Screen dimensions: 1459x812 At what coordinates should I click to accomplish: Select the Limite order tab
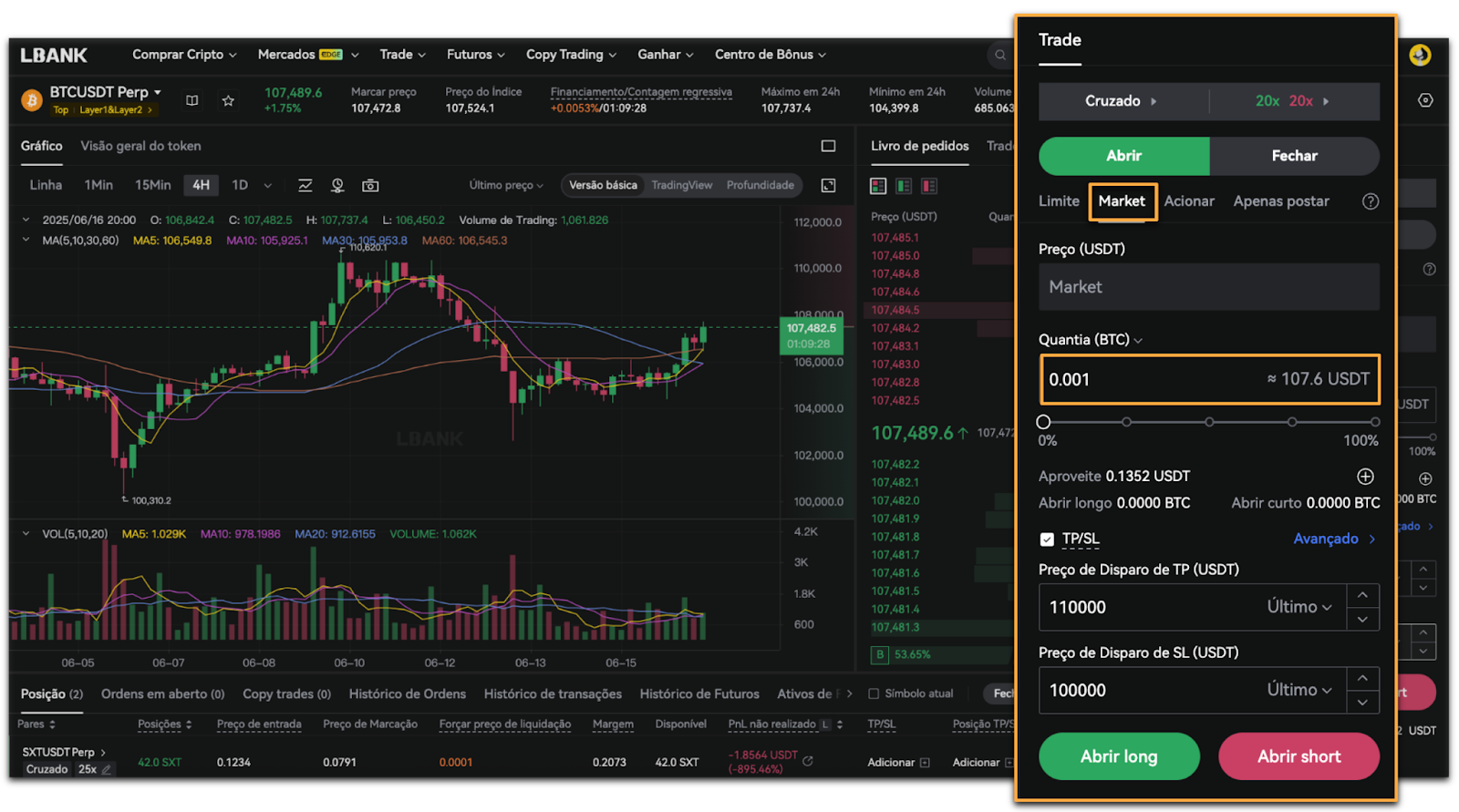pos(1059,201)
